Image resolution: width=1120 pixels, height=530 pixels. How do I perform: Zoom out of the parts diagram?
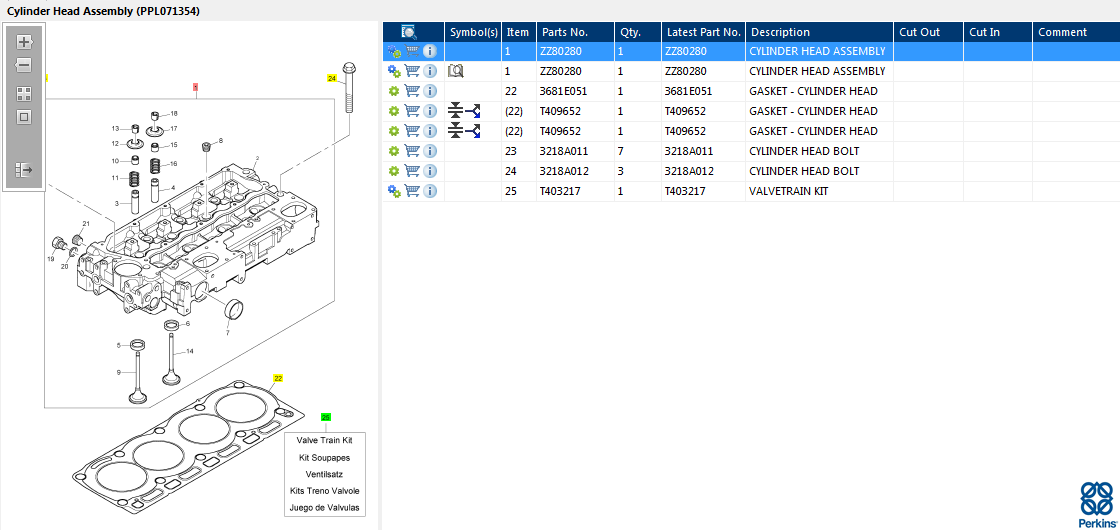click(x=24, y=66)
